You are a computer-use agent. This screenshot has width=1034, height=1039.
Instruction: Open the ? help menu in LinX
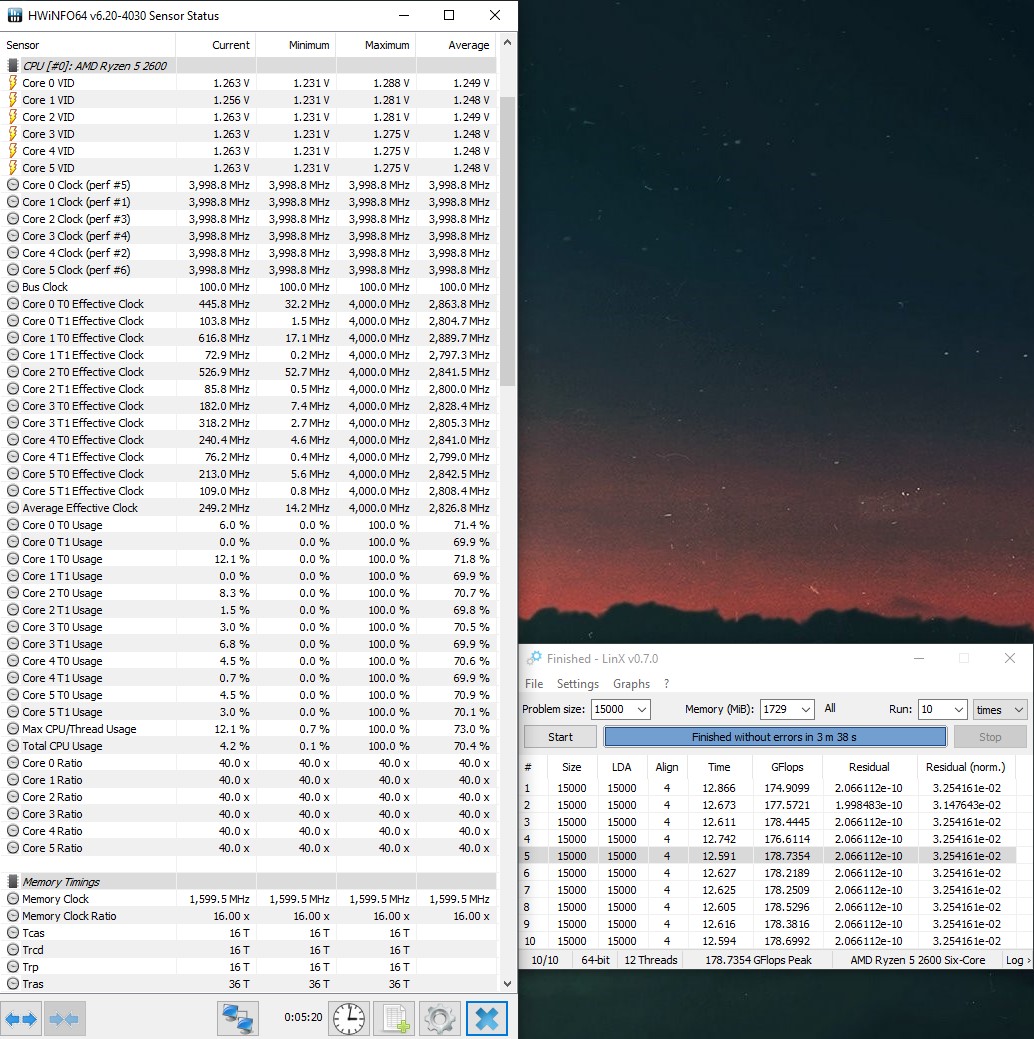(666, 683)
